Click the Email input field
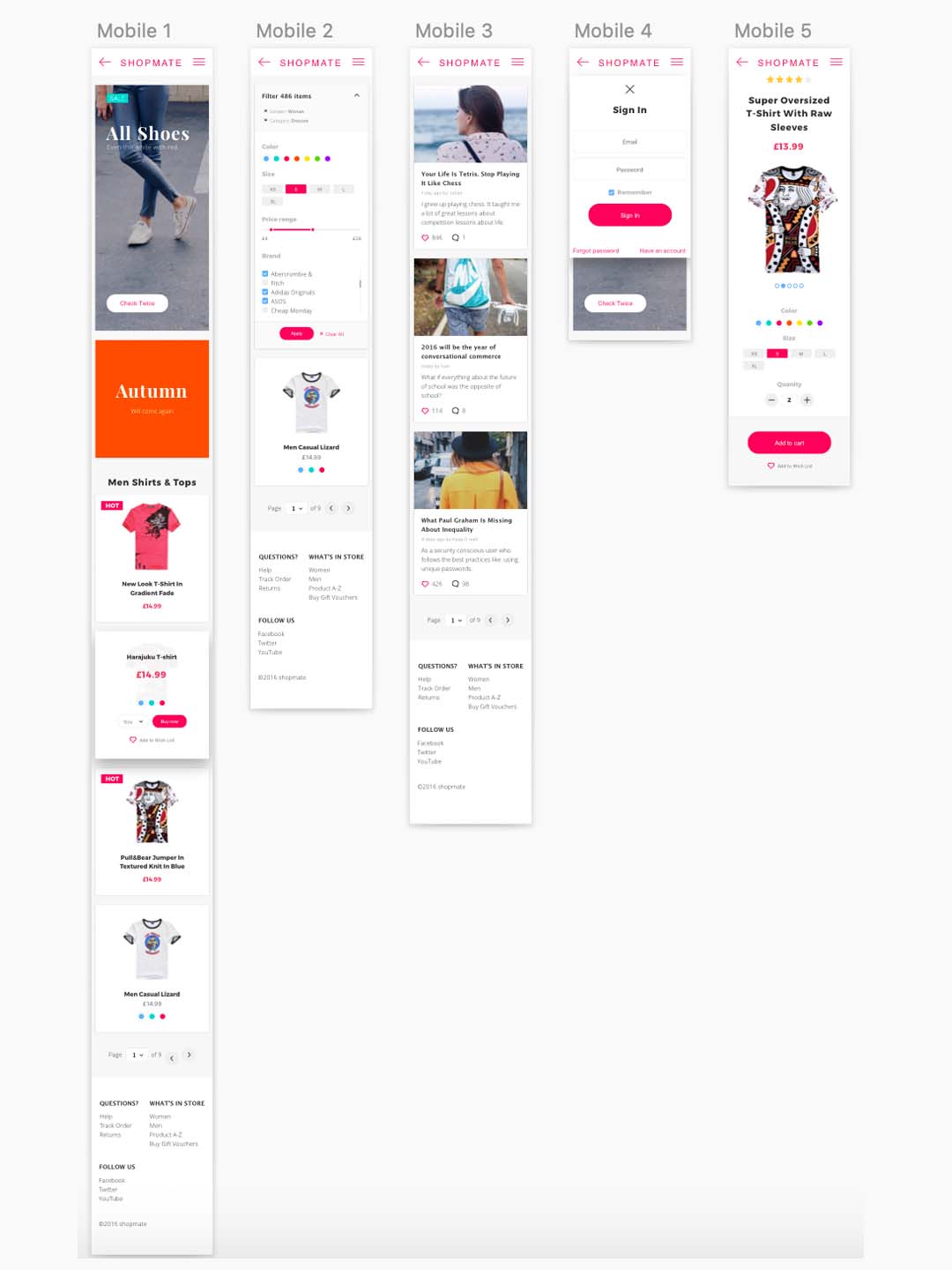The image size is (952, 1270). (629, 141)
